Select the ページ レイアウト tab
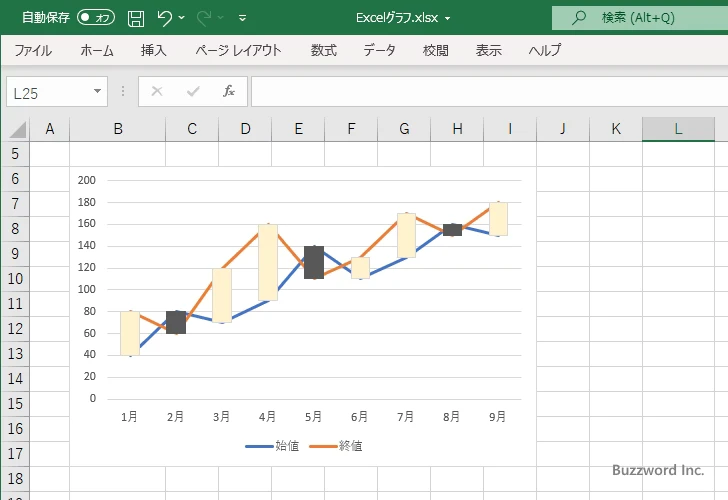Viewport: 728px width, 500px height. [238, 50]
